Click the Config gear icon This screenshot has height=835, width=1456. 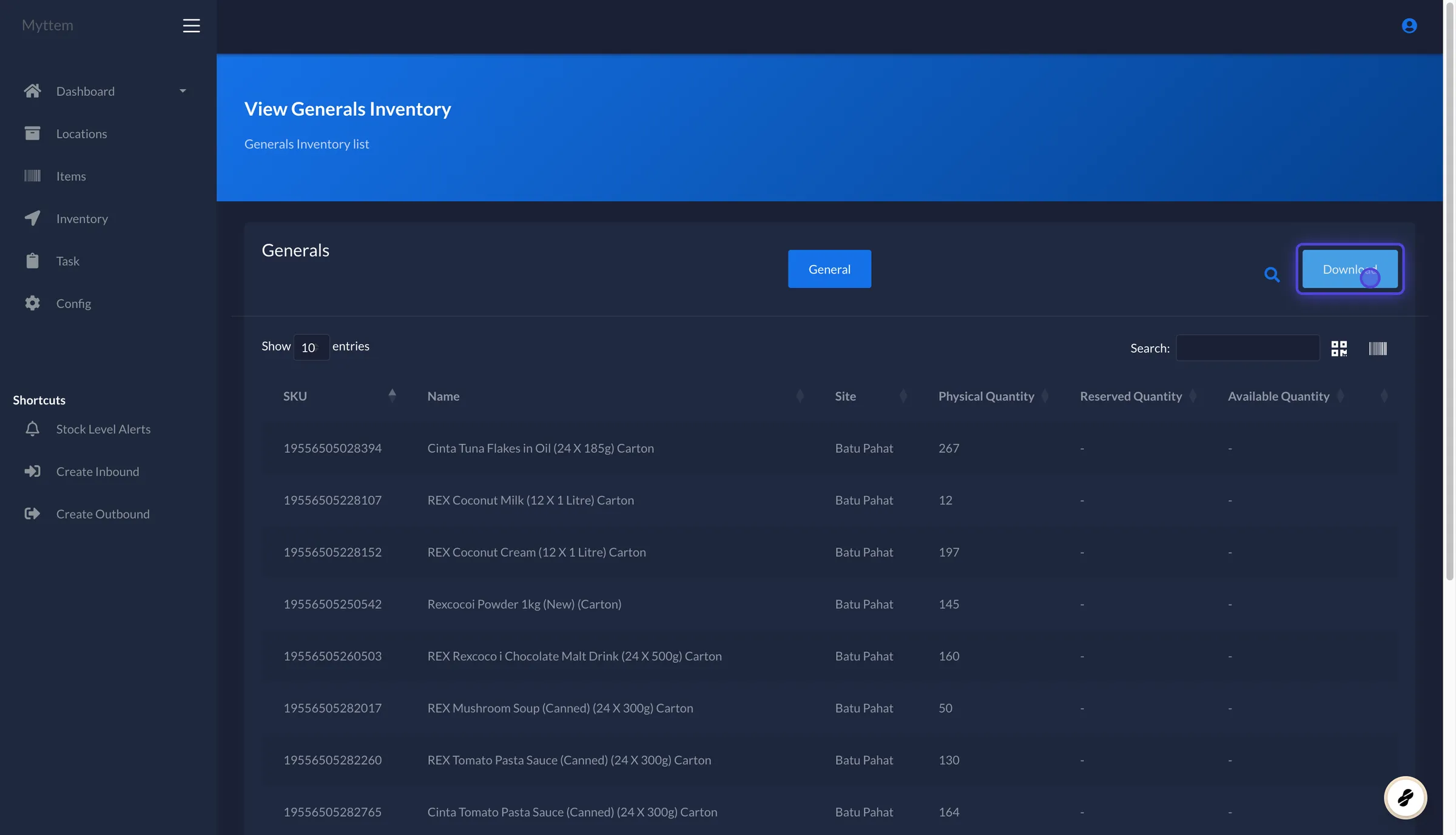(32, 303)
